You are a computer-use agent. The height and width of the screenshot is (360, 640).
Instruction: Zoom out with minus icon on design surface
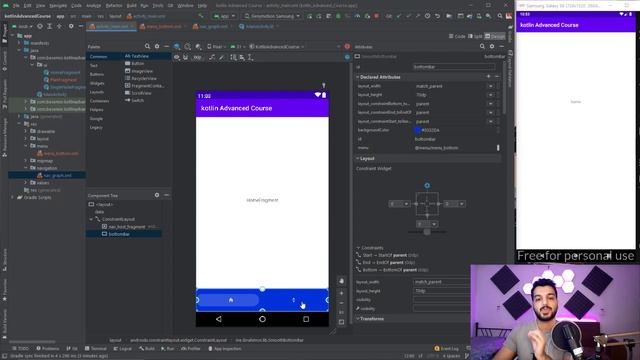[341, 303]
